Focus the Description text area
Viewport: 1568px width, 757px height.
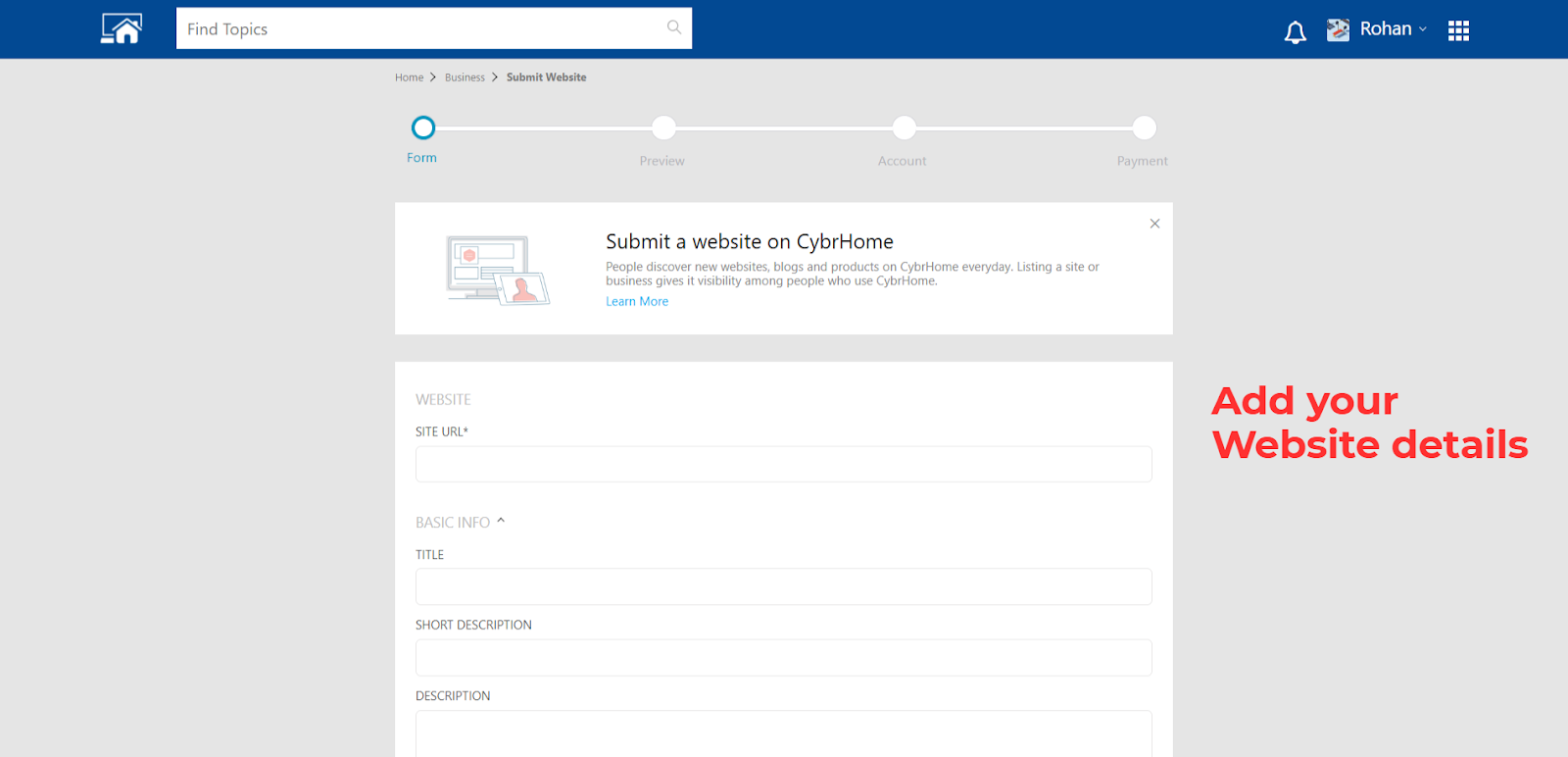[784, 733]
